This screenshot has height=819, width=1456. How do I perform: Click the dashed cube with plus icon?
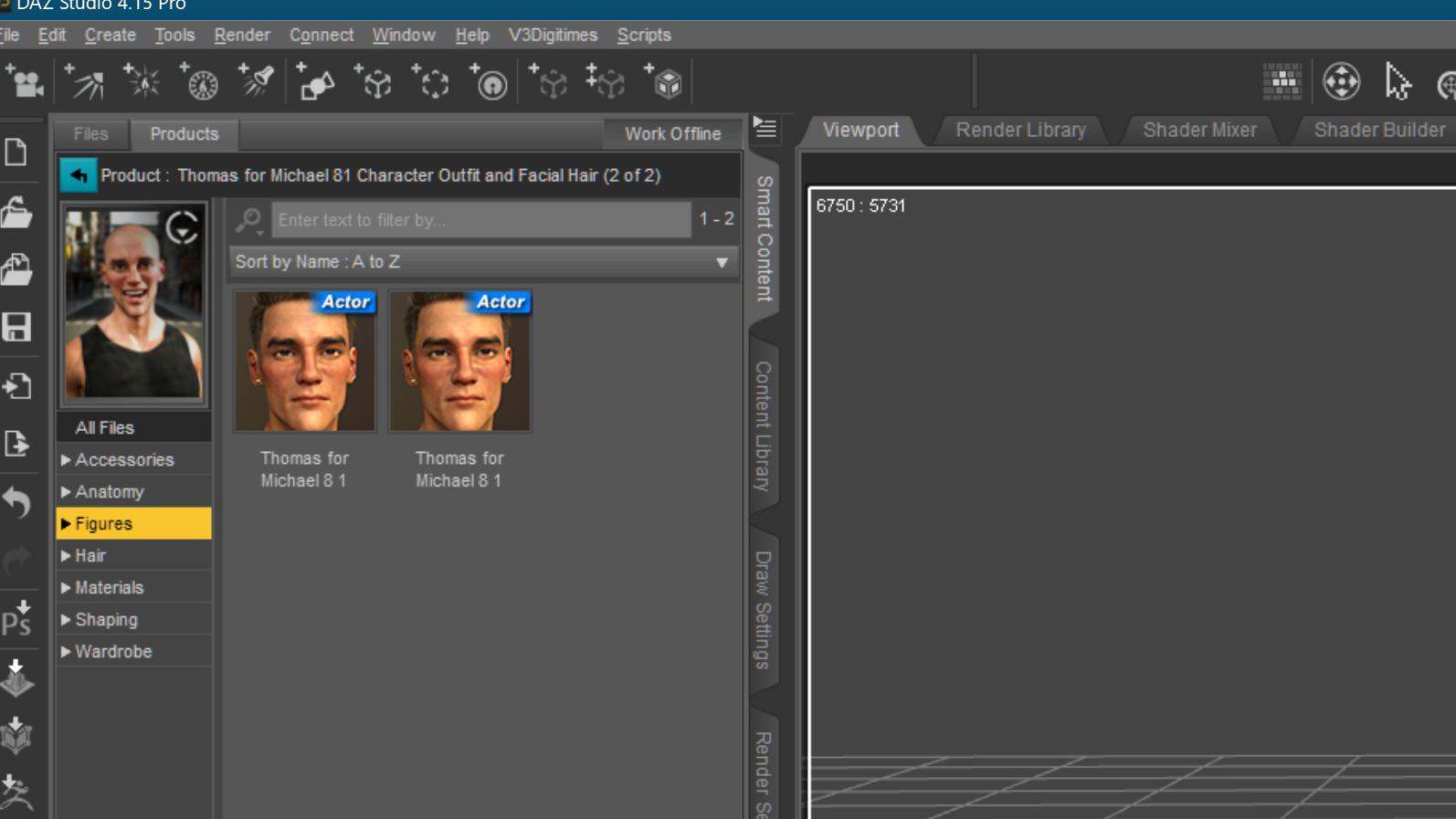click(x=374, y=82)
